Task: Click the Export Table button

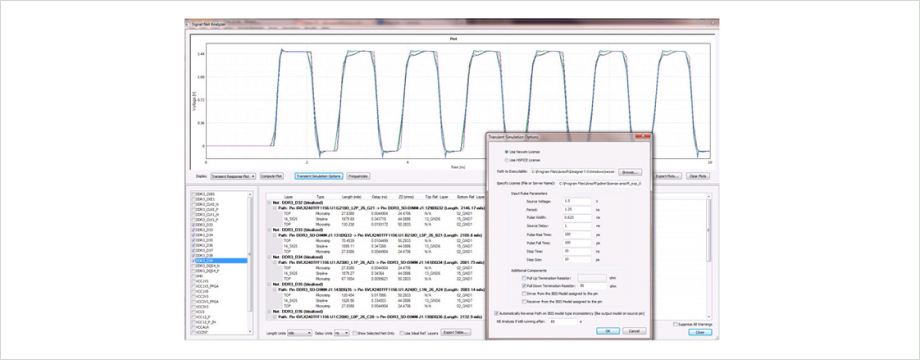Action: 456,332
